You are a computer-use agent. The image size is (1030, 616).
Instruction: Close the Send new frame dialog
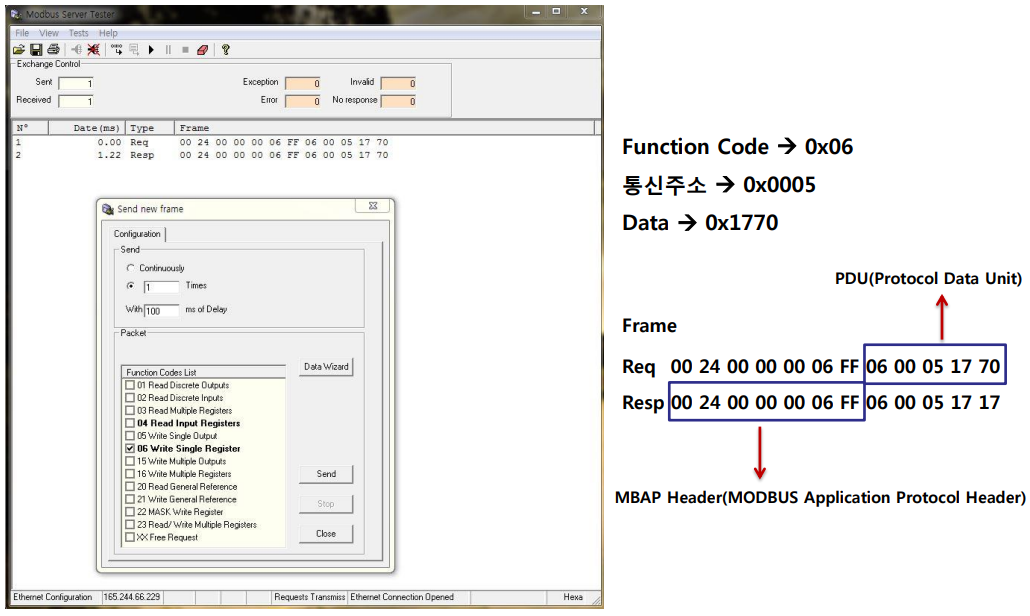[325, 533]
